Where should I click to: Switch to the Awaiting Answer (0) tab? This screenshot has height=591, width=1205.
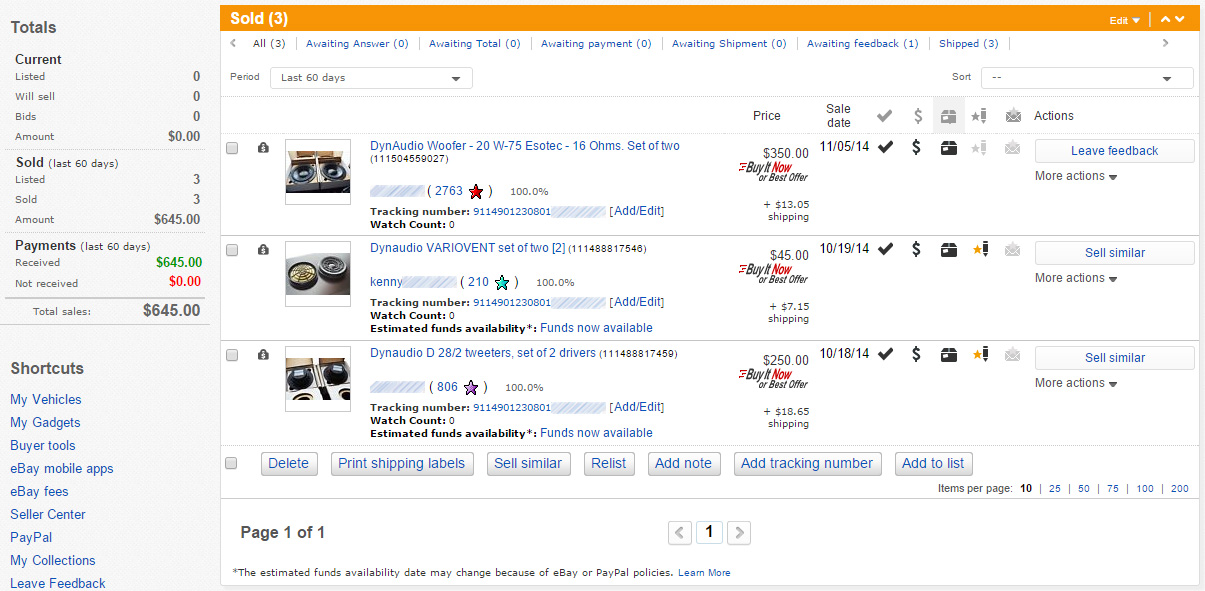click(x=357, y=44)
